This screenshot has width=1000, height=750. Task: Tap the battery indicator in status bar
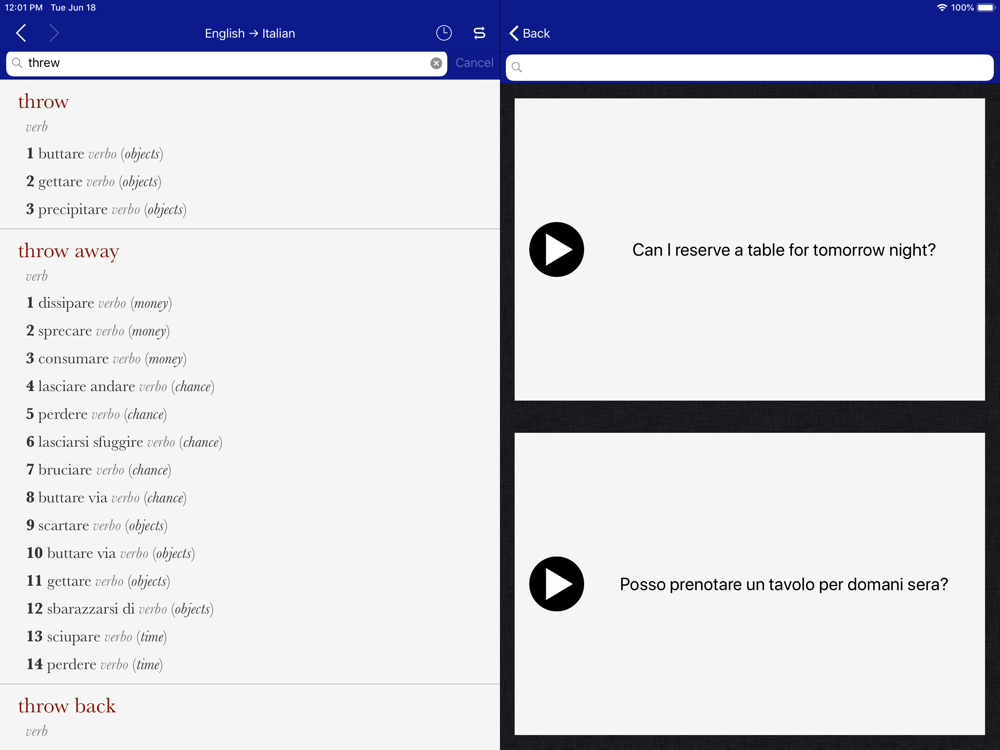point(986,8)
